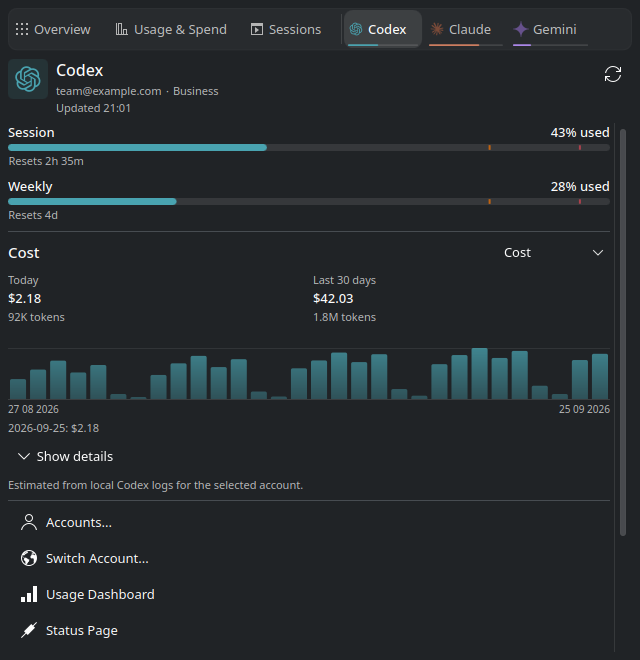Click the first bar in cost chart
This screenshot has width=640, height=660.
18,389
